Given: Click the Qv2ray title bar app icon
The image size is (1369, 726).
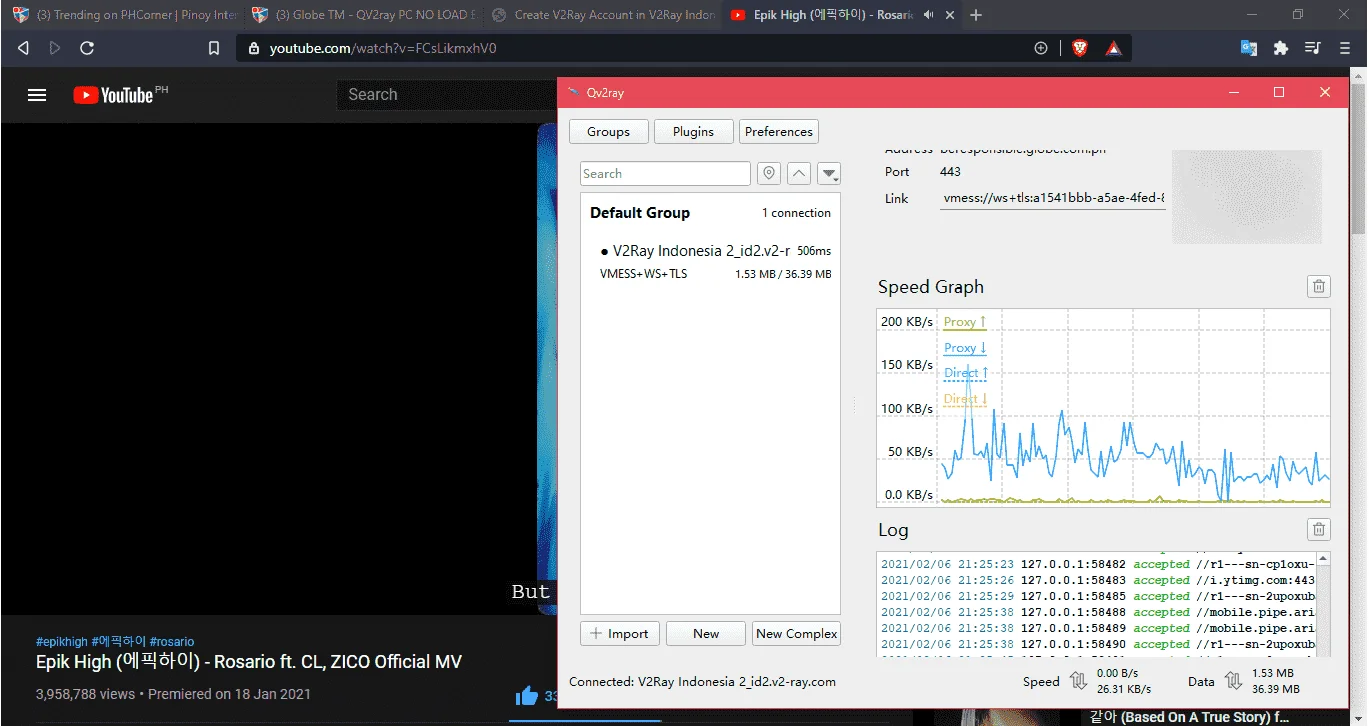Looking at the screenshot, I should coord(573,92).
